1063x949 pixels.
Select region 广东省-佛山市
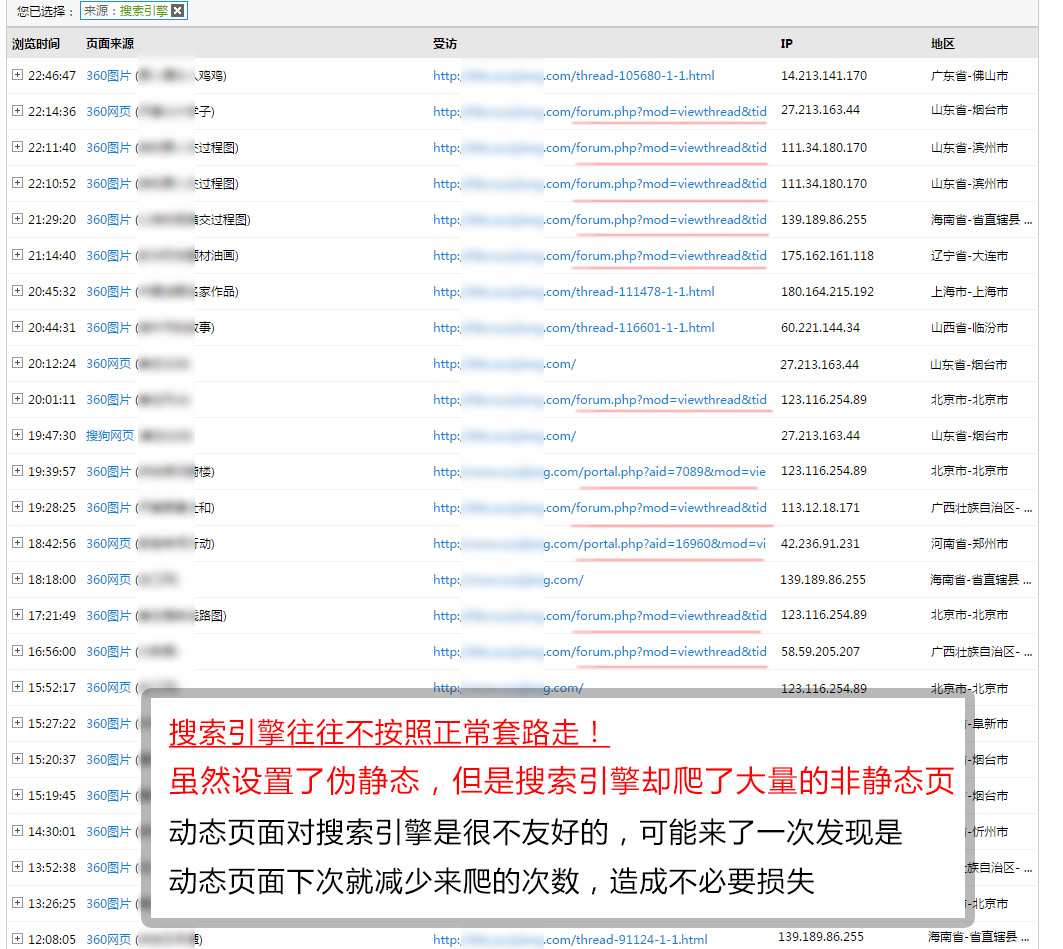click(x=969, y=75)
